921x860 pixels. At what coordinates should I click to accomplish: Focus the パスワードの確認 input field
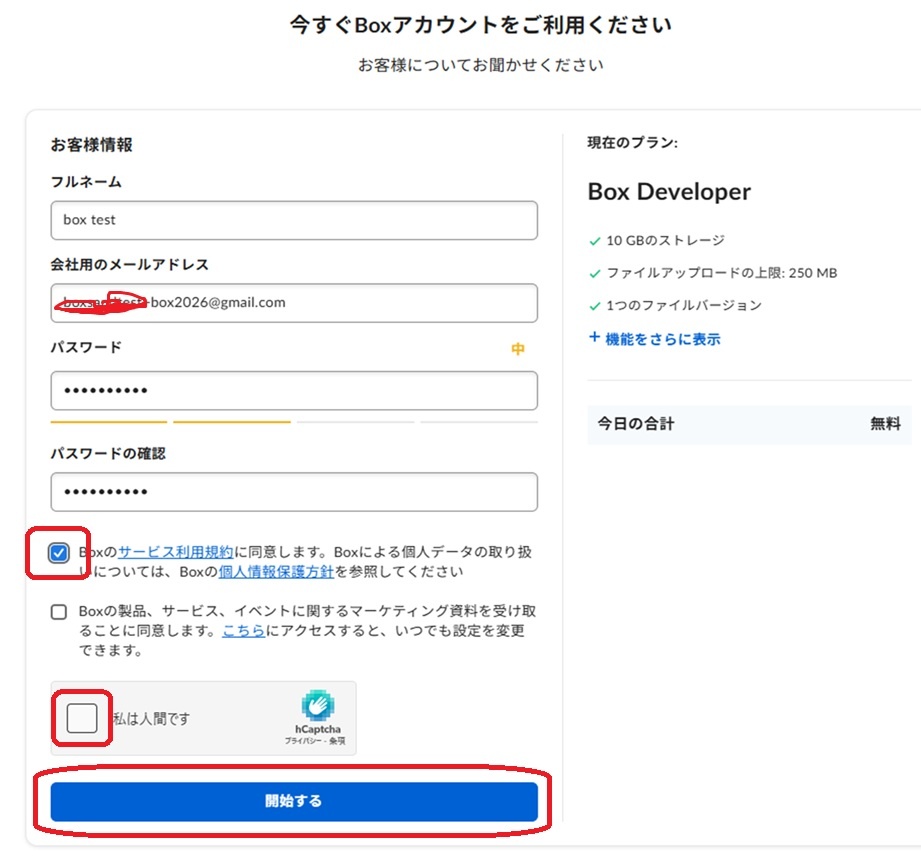pos(294,492)
